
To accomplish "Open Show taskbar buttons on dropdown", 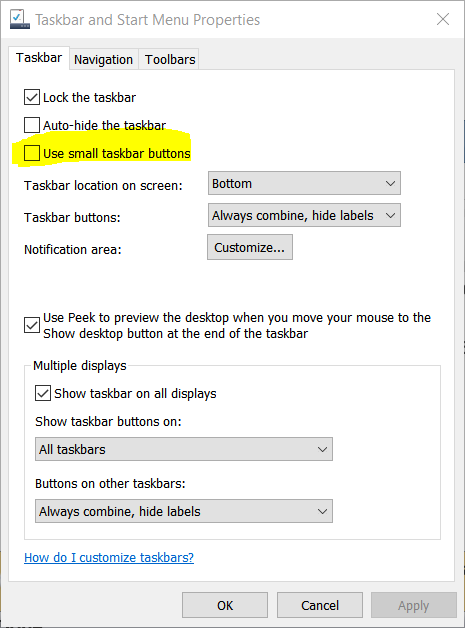I will 184,449.
